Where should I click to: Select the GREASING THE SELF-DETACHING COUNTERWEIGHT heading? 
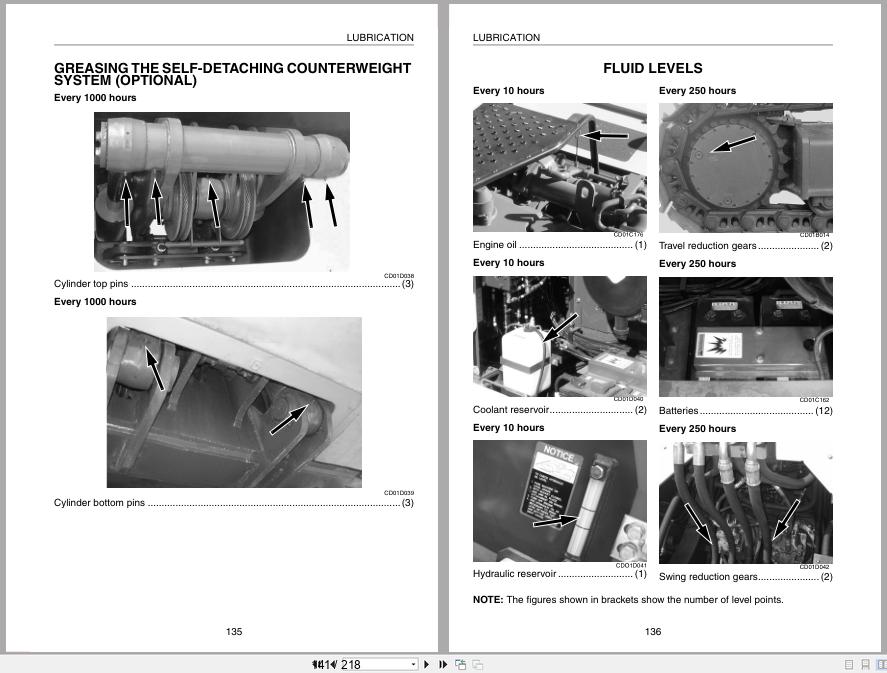233,74
